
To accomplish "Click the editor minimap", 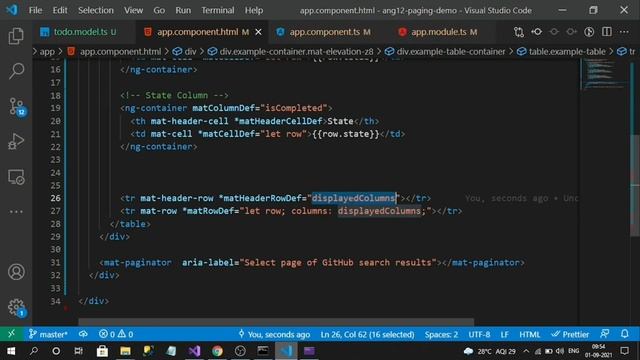I will pyautogui.click(x=604, y=73).
